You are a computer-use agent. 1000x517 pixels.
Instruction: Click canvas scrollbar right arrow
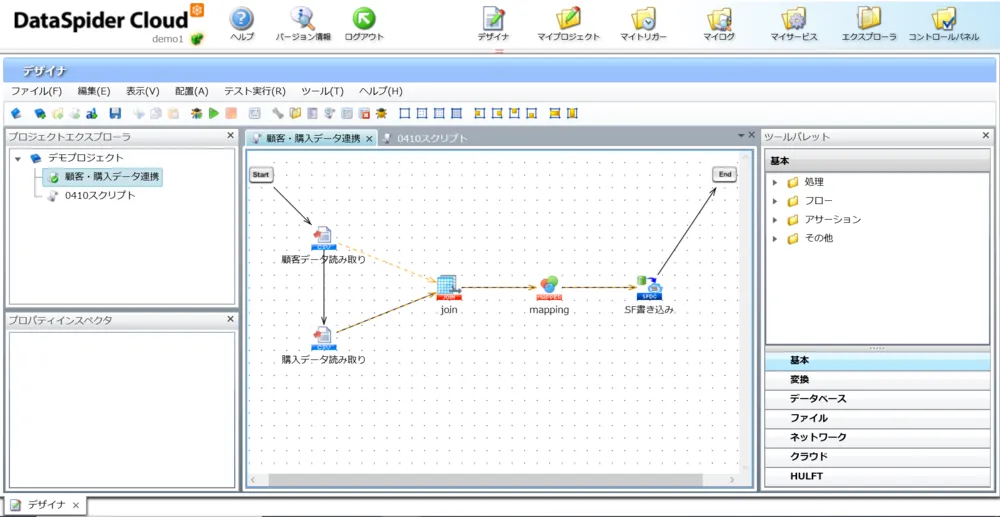(x=732, y=479)
